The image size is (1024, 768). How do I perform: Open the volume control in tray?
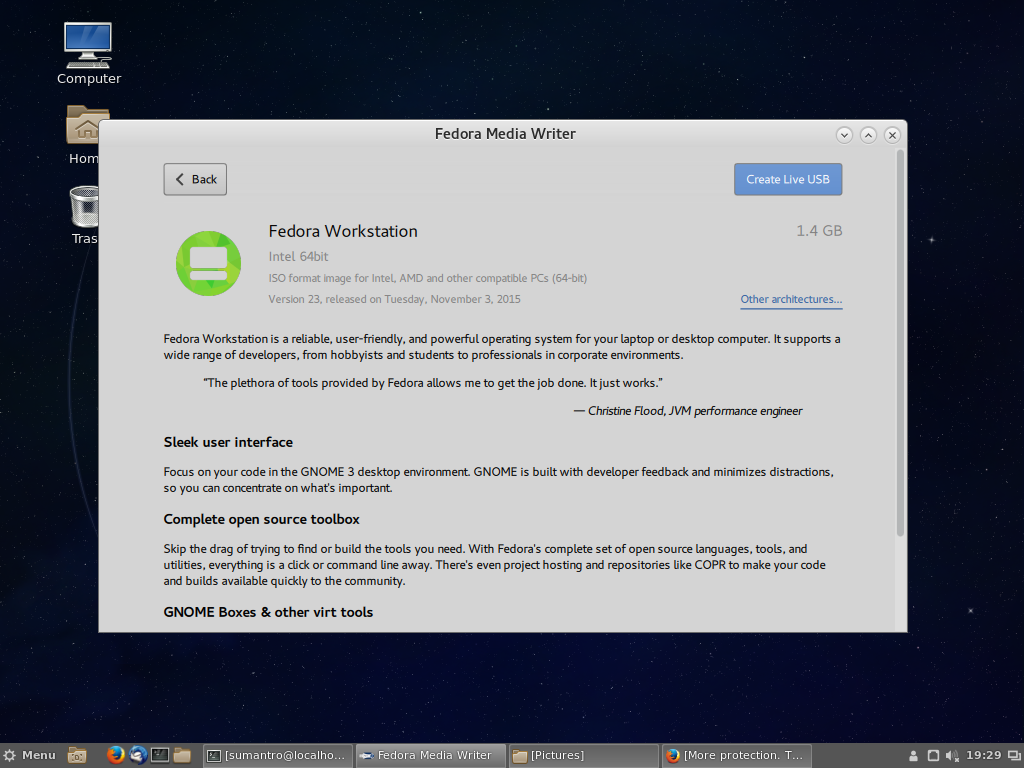pyautogui.click(x=952, y=756)
